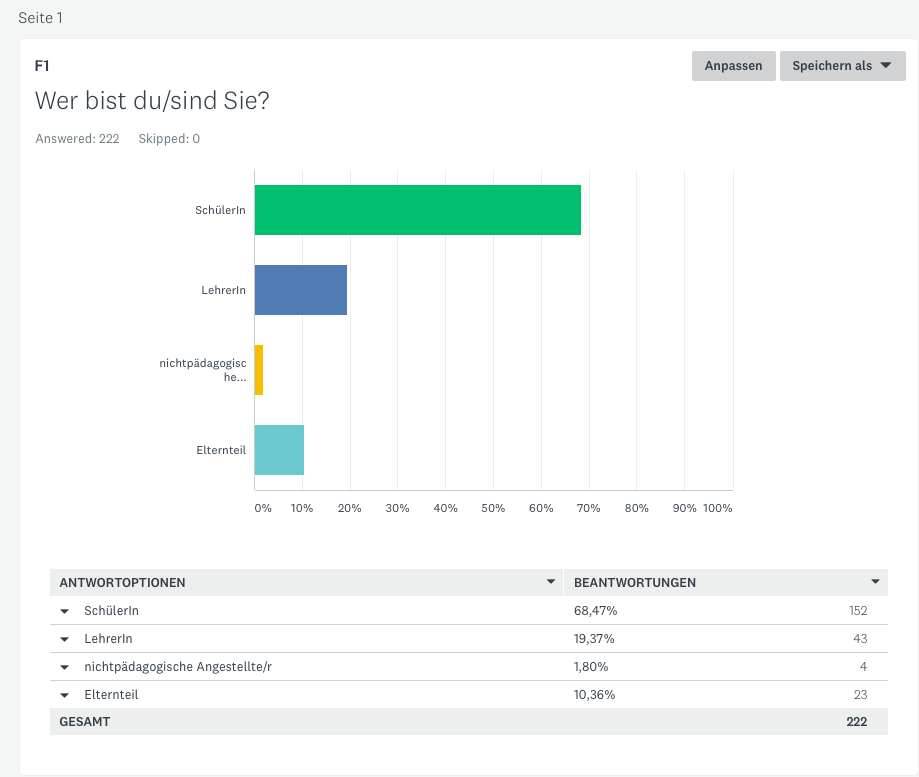The height and width of the screenshot is (777, 919).
Task: Click the 'Skipped: 0' text
Action: (169, 139)
